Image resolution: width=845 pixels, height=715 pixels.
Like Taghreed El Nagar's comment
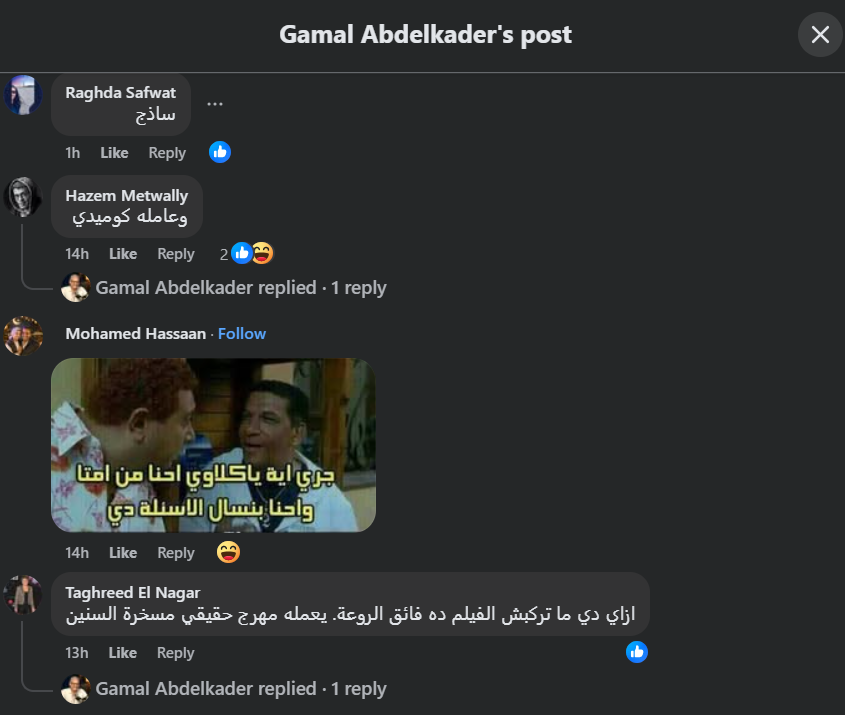[x=122, y=653]
